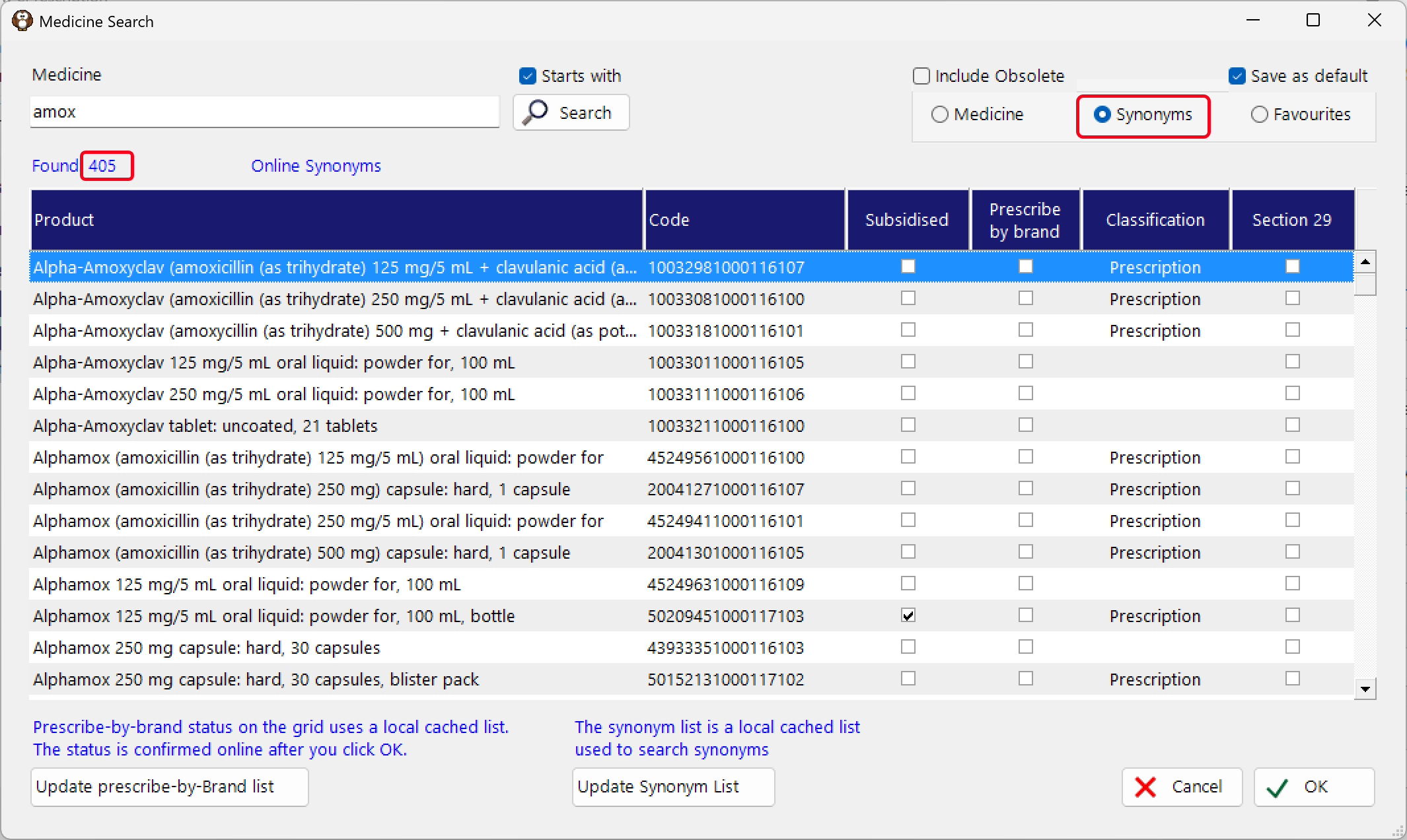Toggle Prescribe by brand checkbox for code 10033081000116100
Image resolution: width=1407 pixels, height=840 pixels.
click(x=1025, y=298)
